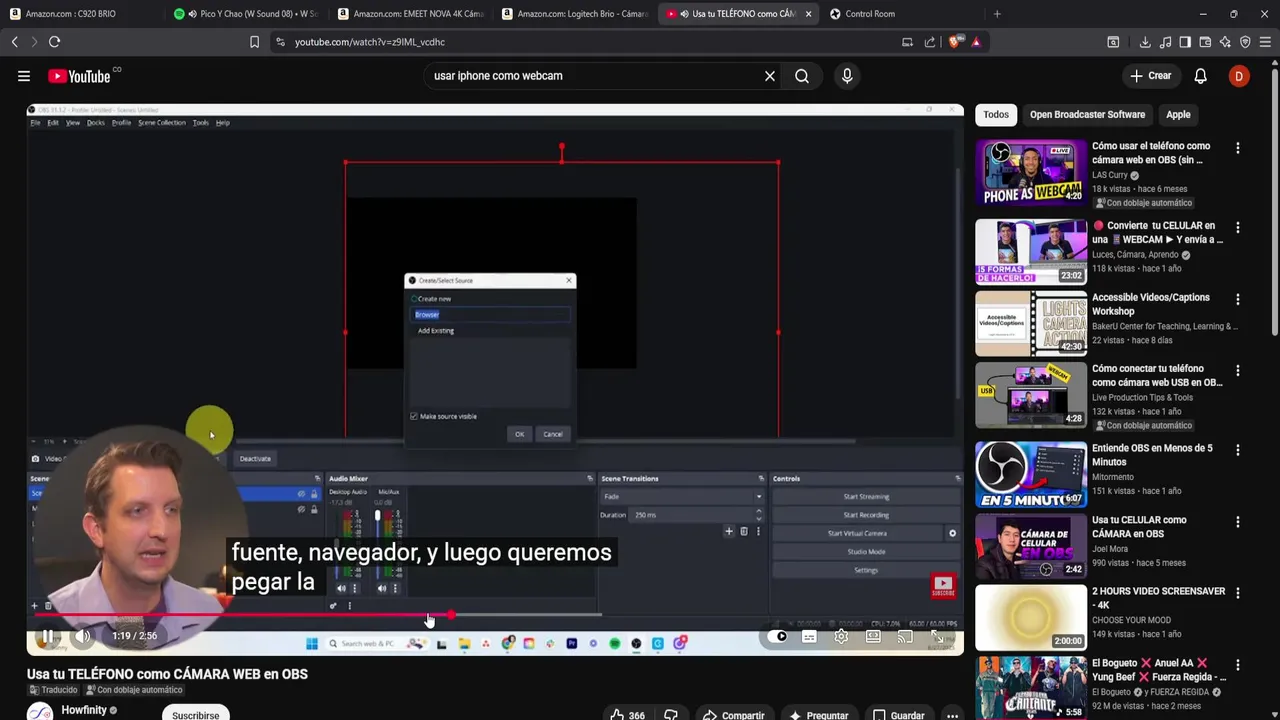Click the Crear button

click(1150, 76)
